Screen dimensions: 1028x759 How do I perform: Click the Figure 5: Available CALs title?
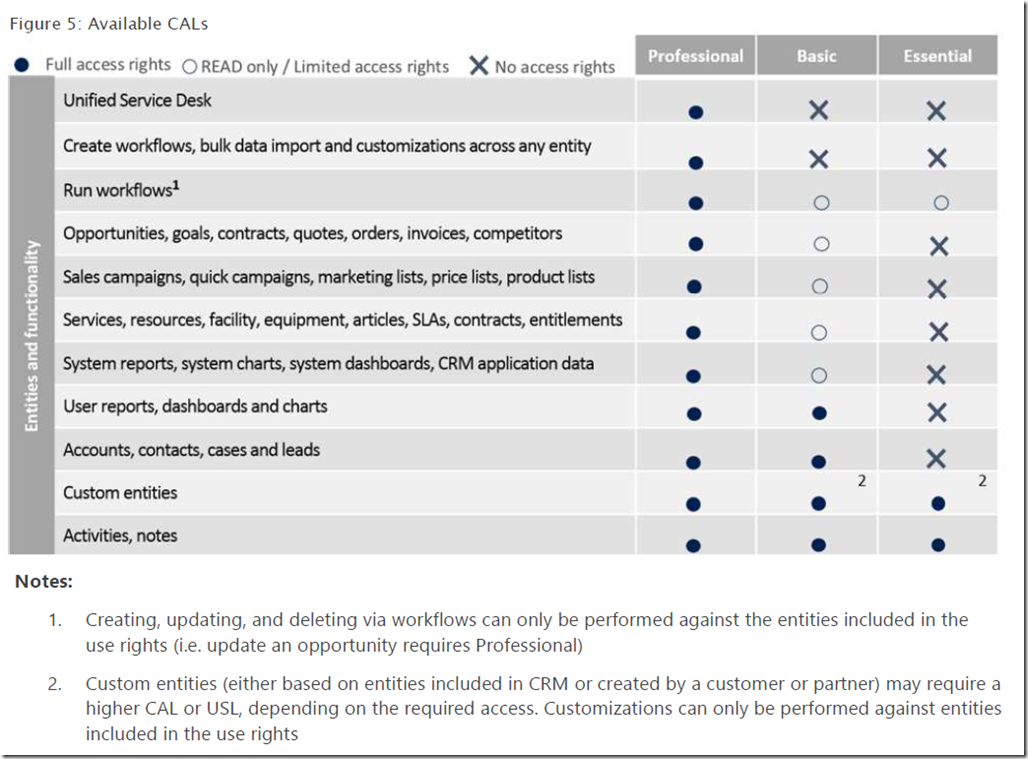pos(109,23)
